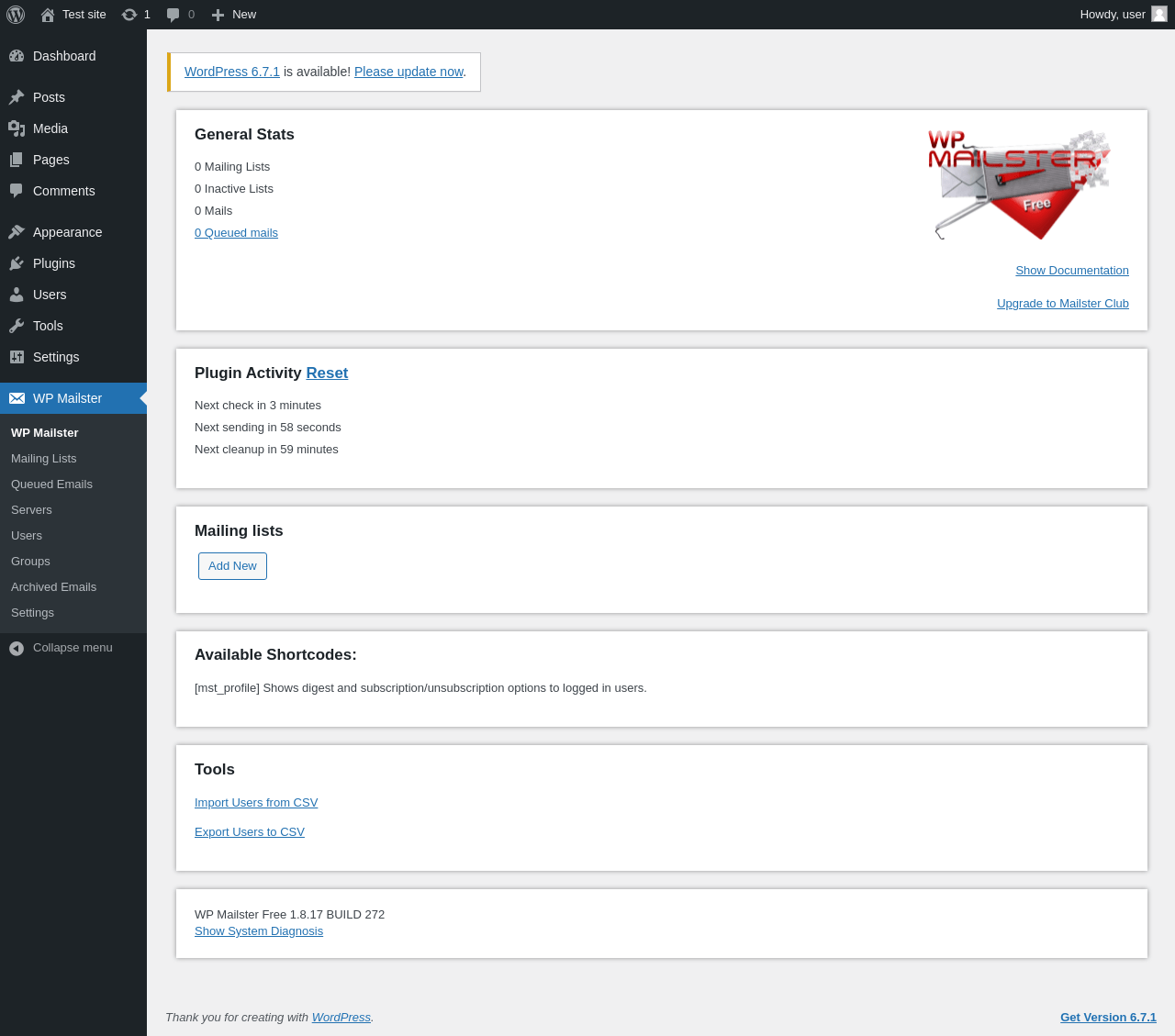
Task: Click the Users person icon
Action: 17,295
